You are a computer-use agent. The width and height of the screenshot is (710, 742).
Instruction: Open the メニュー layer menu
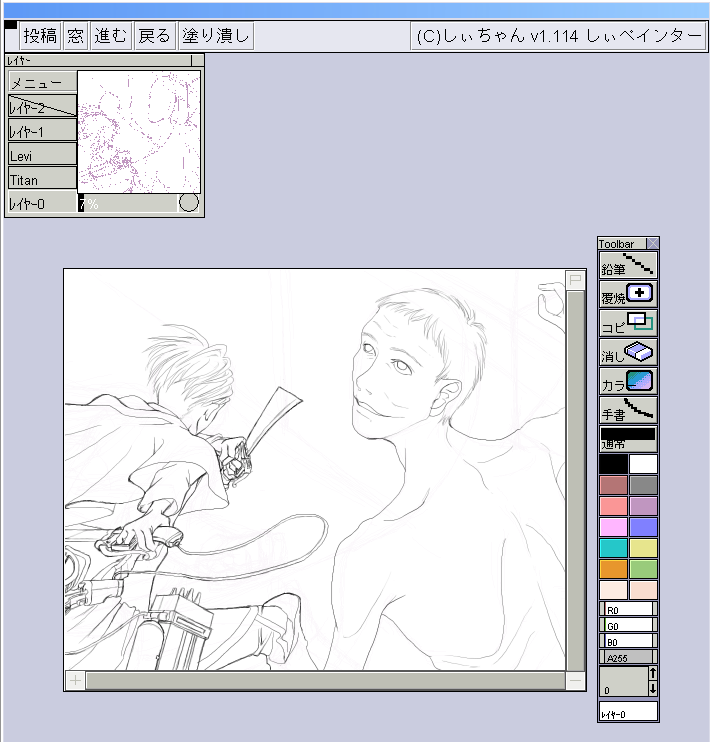tap(43, 82)
